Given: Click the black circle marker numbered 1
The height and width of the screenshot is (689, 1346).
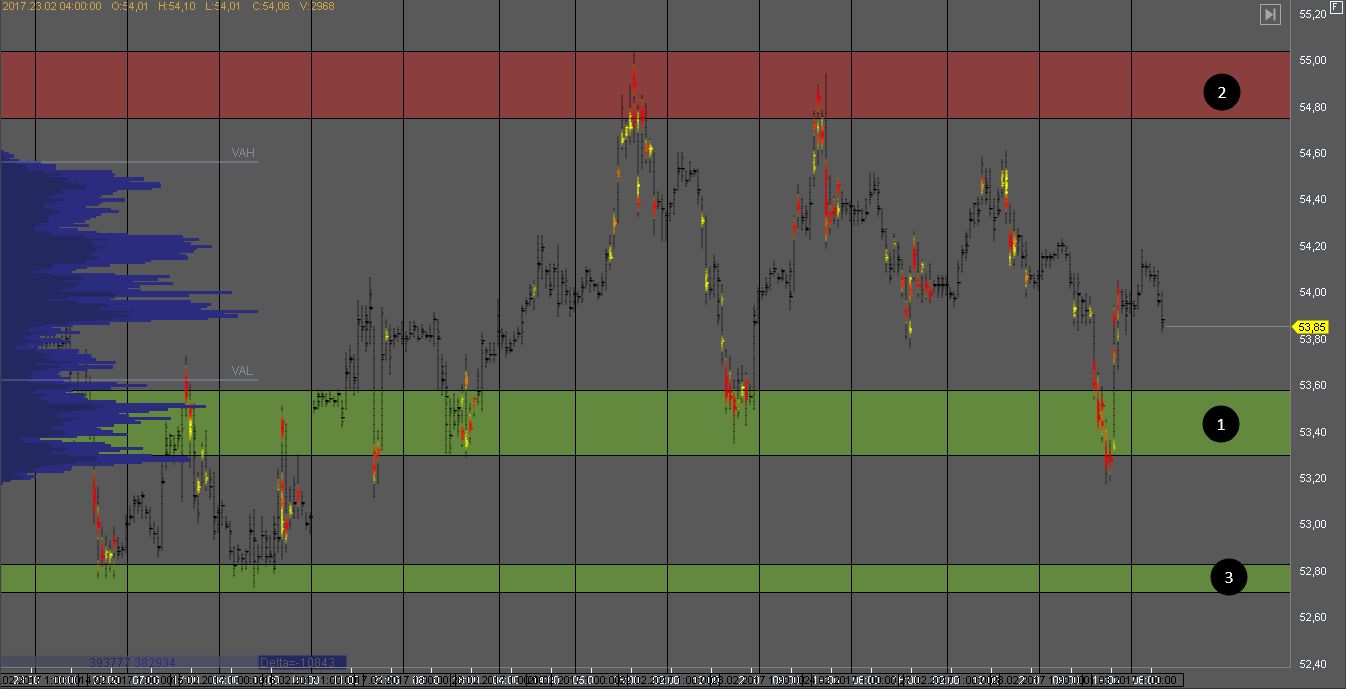Looking at the screenshot, I should click(1220, 424).
